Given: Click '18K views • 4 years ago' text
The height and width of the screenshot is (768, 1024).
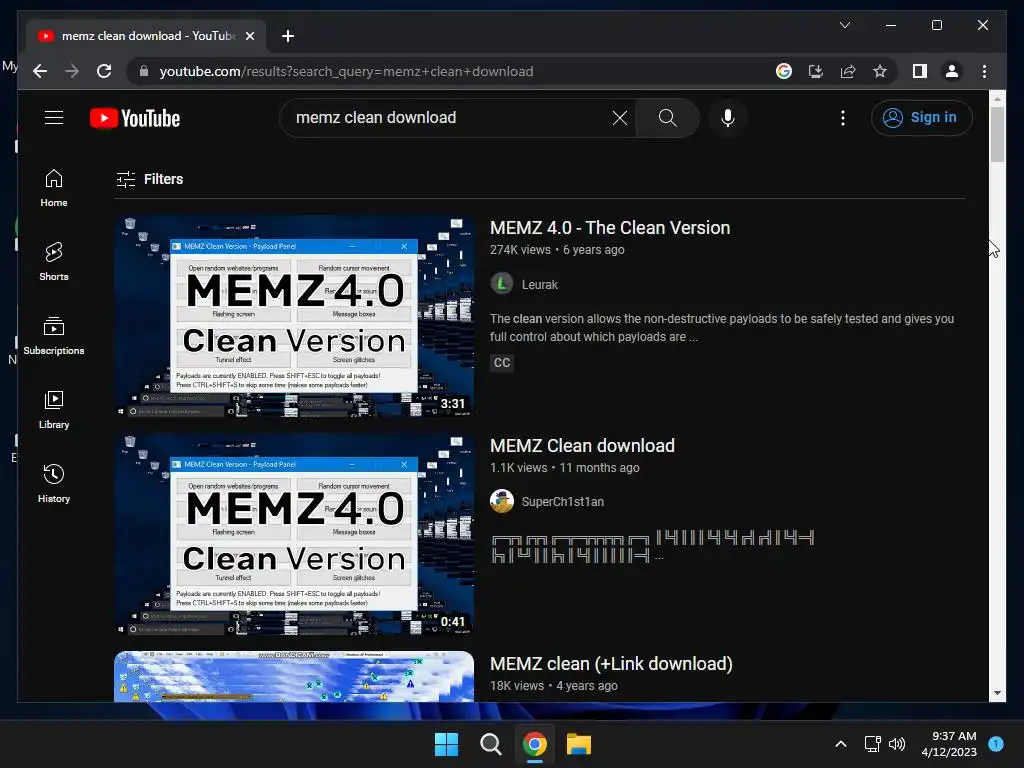Looking at the screenshot, I should [554, 686].
